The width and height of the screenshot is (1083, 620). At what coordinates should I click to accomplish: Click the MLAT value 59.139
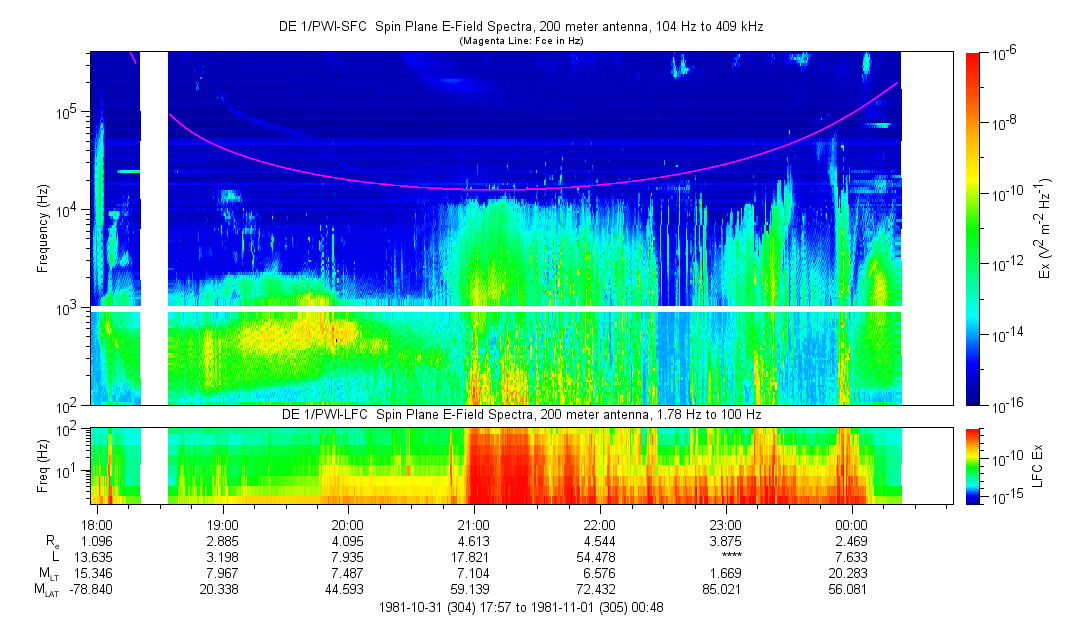click(x=472, y=589)
